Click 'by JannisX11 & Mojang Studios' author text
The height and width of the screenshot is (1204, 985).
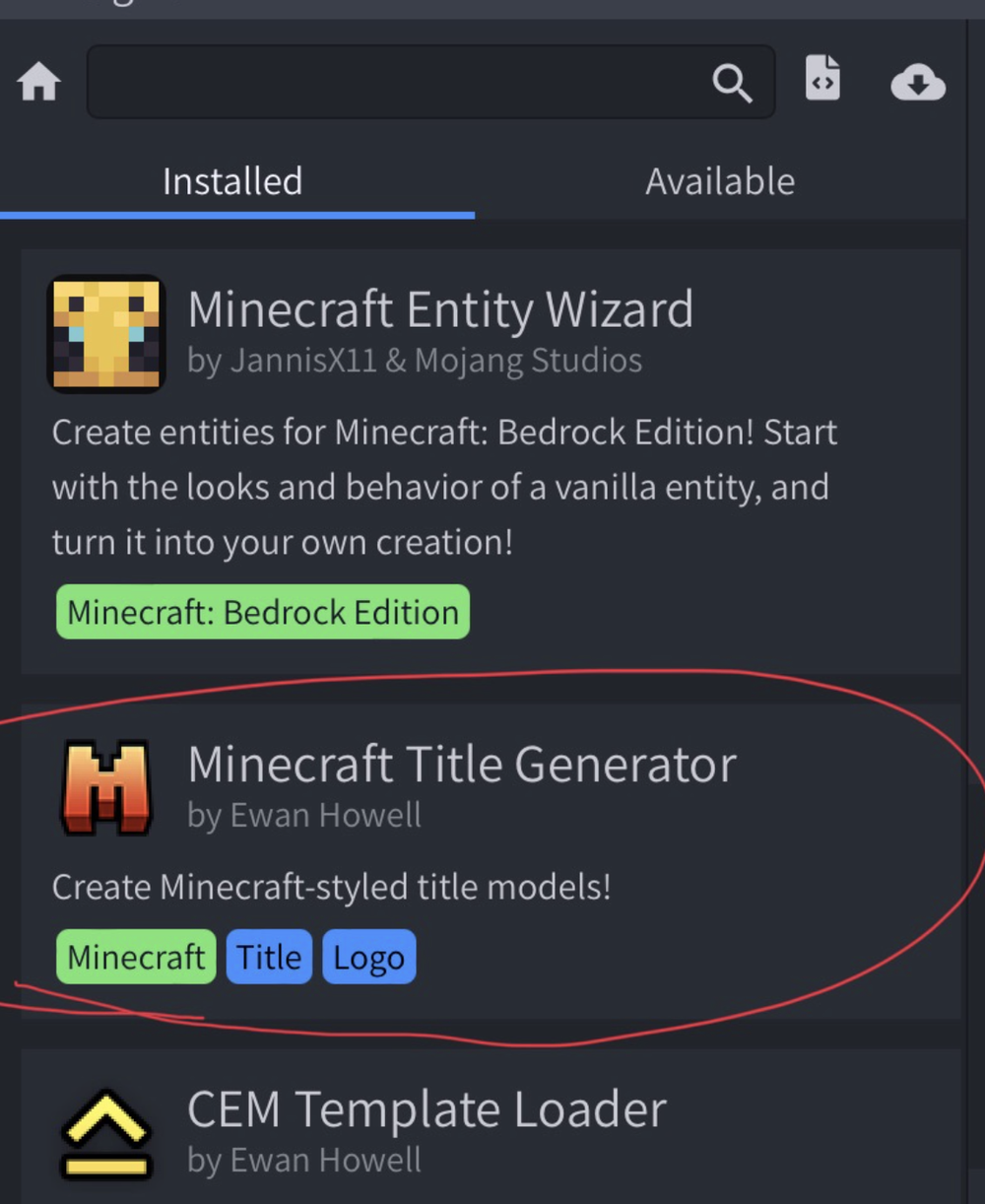pos(415,361)
